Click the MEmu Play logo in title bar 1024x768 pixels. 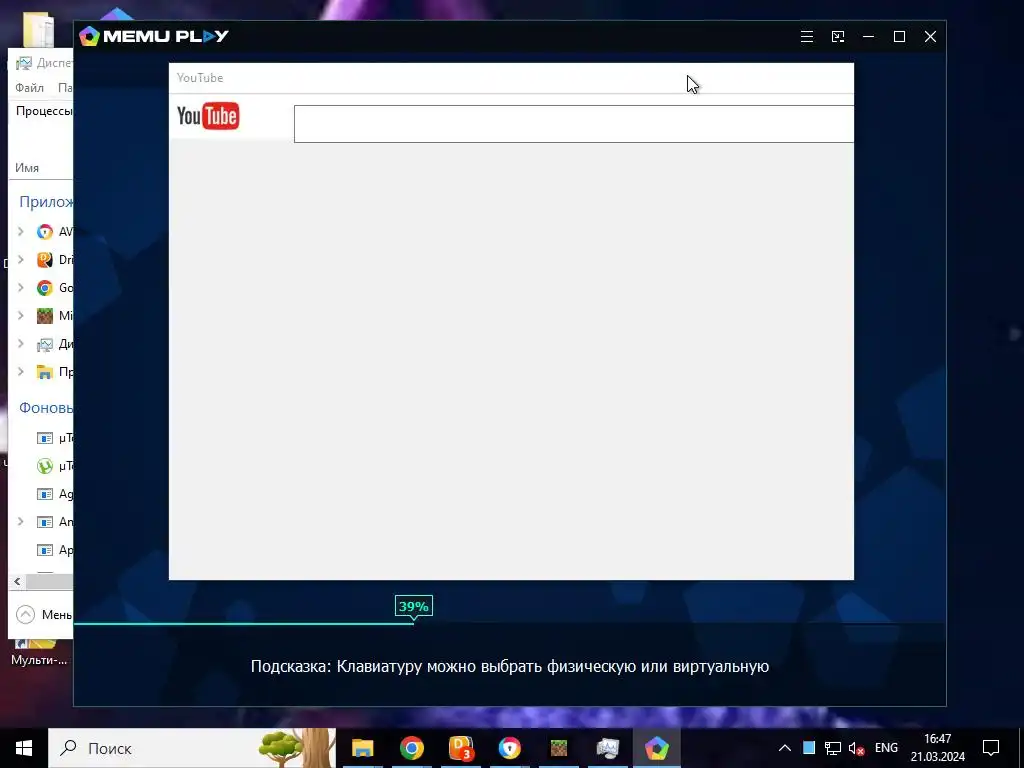point(153,36)
